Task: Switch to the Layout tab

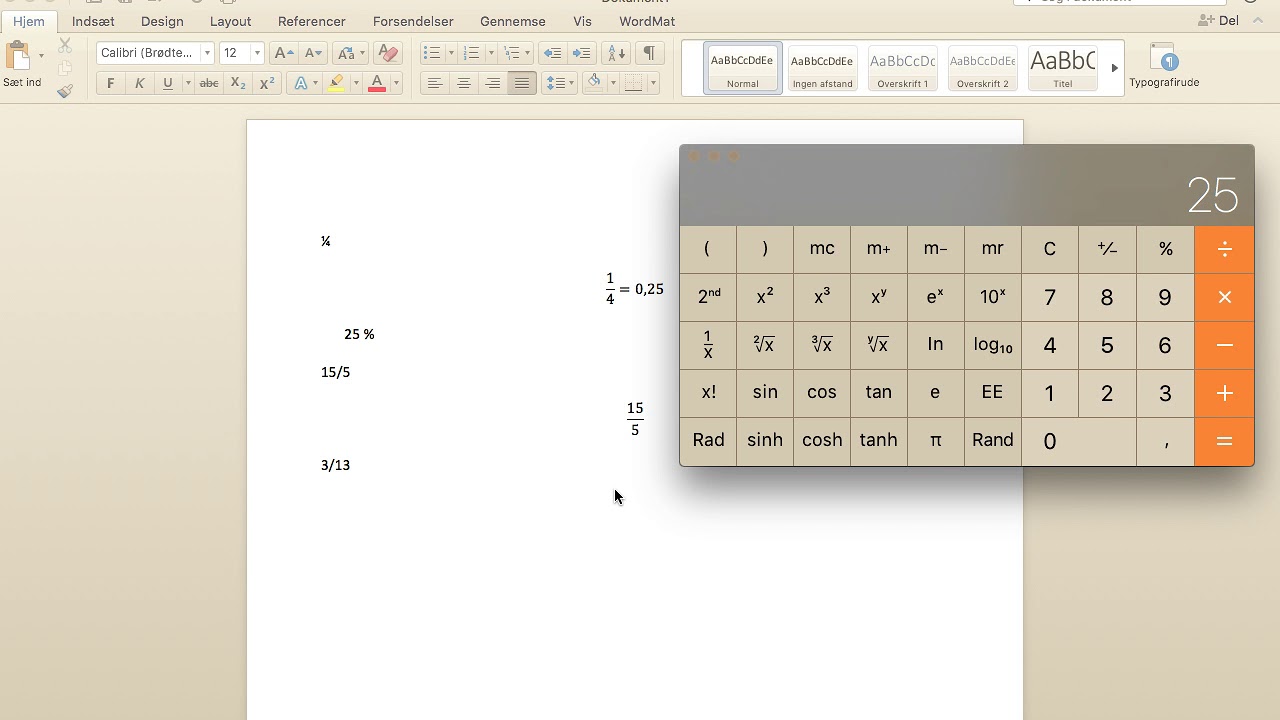Action: coord(230,21)
